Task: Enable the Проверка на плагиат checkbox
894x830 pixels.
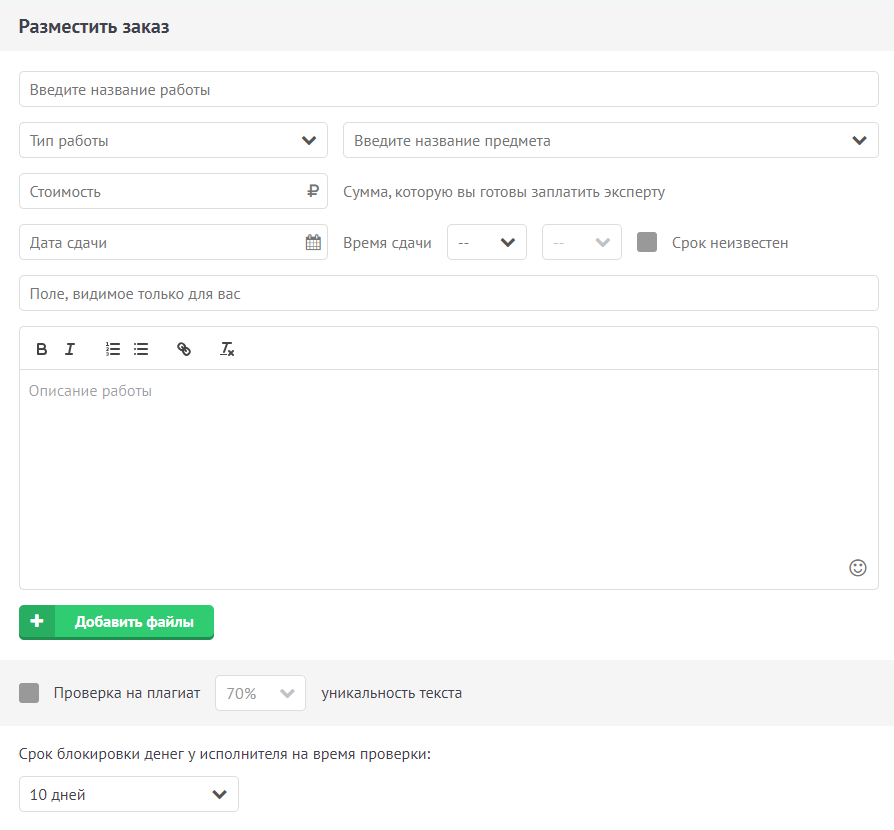Action: click(x=29, y=693)
